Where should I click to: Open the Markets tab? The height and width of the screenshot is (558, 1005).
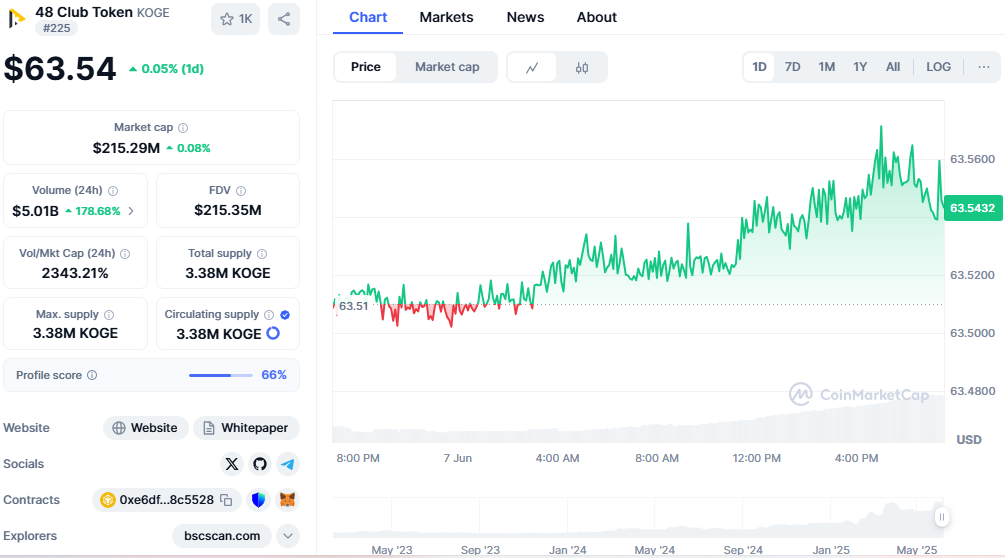[446, 17]
